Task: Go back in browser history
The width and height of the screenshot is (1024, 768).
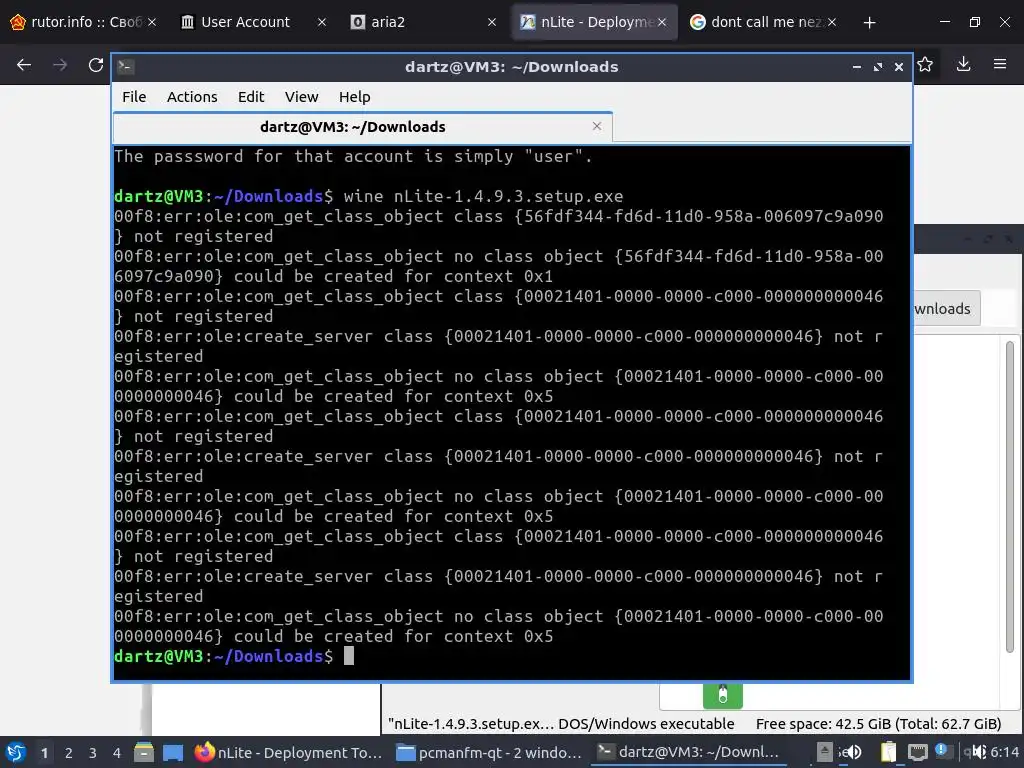Action: [x=24, y=65]
